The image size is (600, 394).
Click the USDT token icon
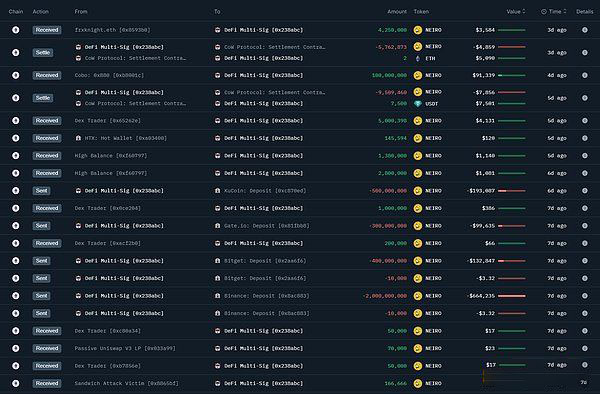pos(417,104)
